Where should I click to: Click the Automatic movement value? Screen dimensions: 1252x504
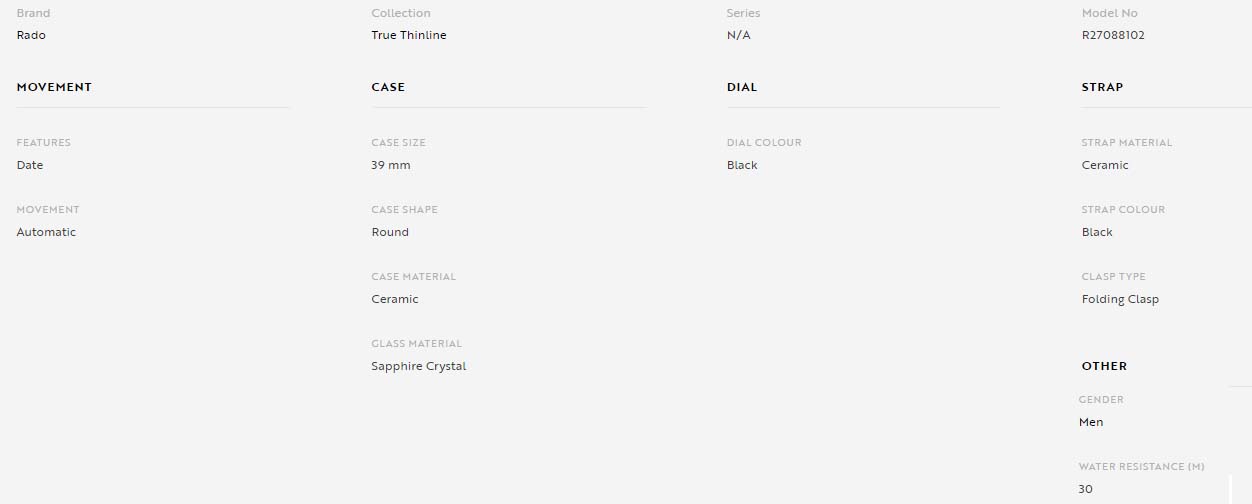(46, 232)
